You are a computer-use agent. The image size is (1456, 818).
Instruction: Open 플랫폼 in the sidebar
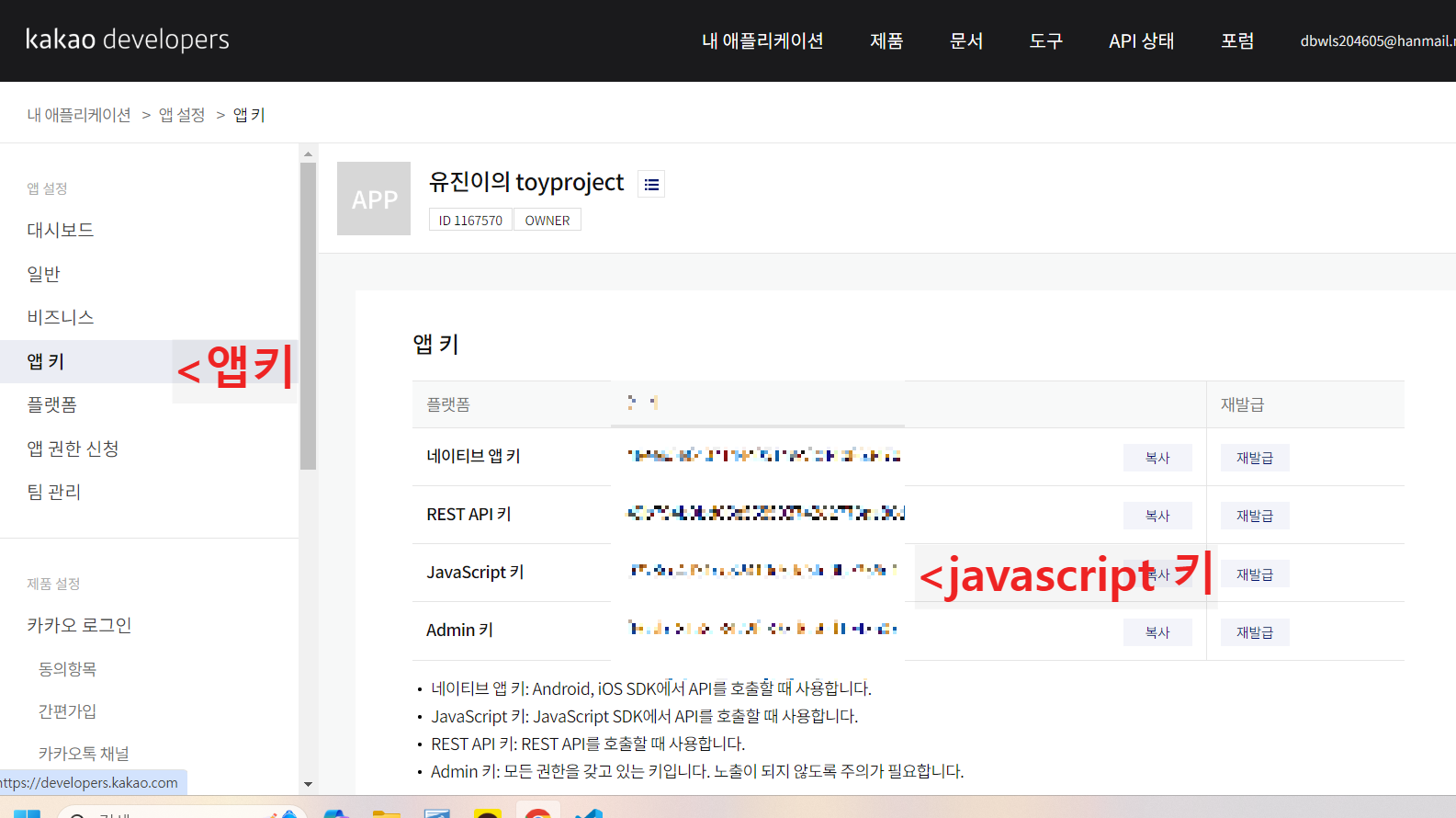[52, 404]
